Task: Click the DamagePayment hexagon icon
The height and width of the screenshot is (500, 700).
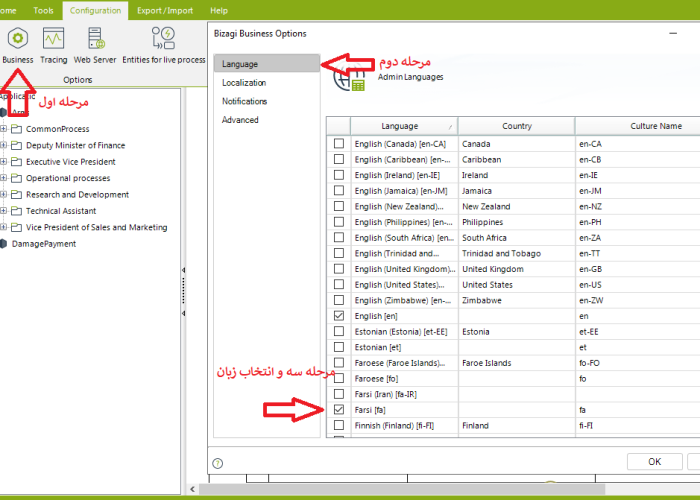Action: pos(4,244)
